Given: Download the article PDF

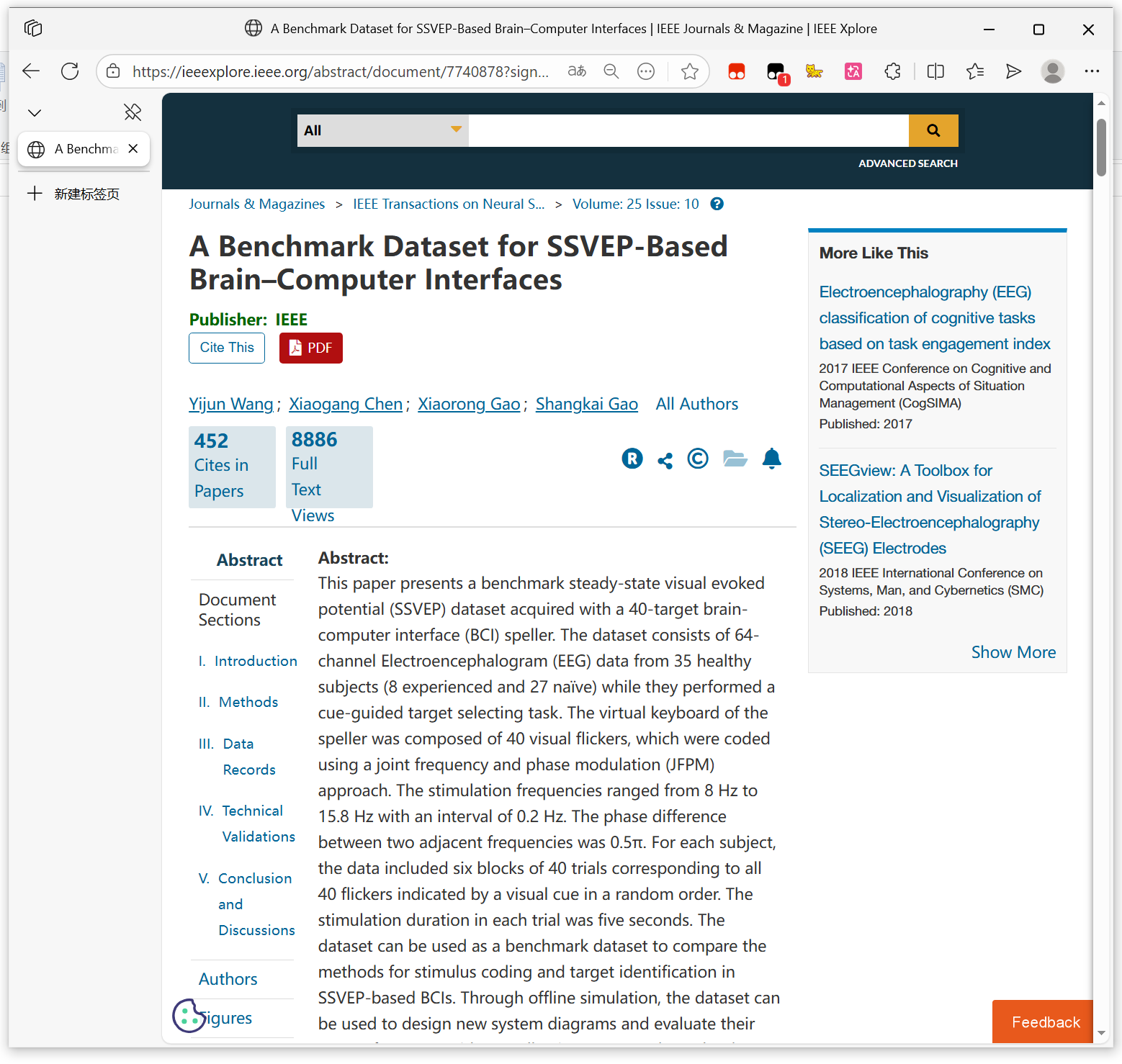Looking at the screenshot, I should coord(311,348).
